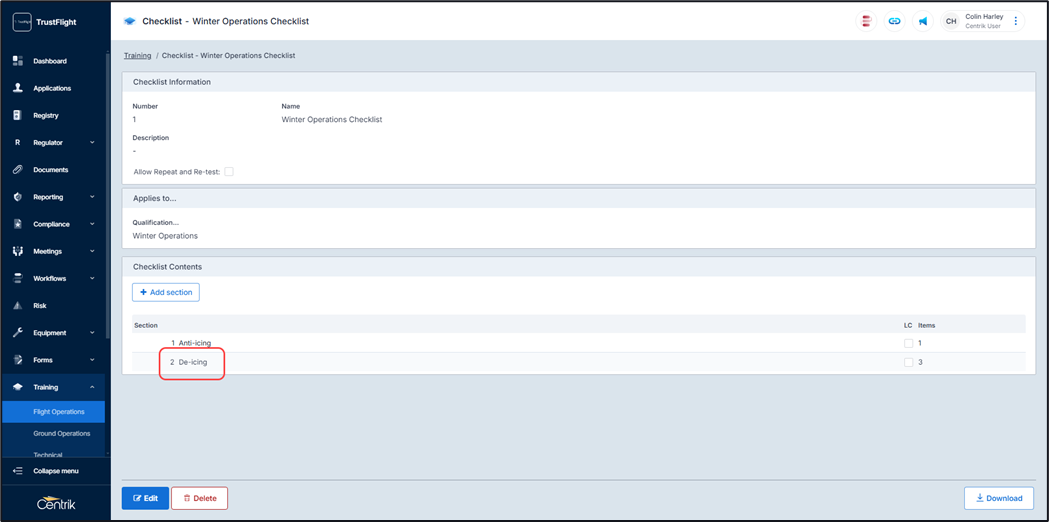Click the Training breadcrumb link
The height and width of the screenshot is (522, 1049).
[137, 56]
